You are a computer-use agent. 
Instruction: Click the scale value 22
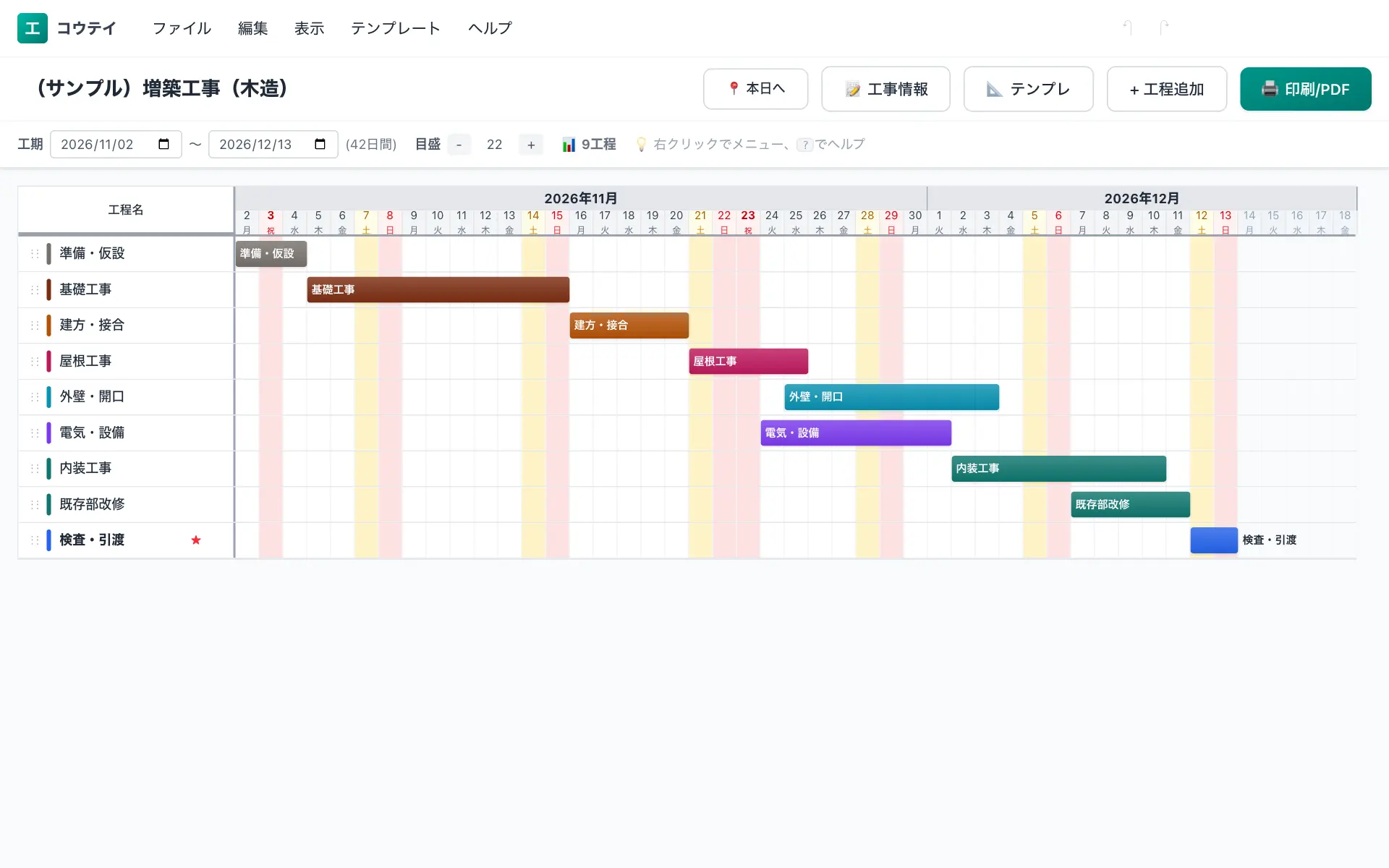(x=495, y=145)
